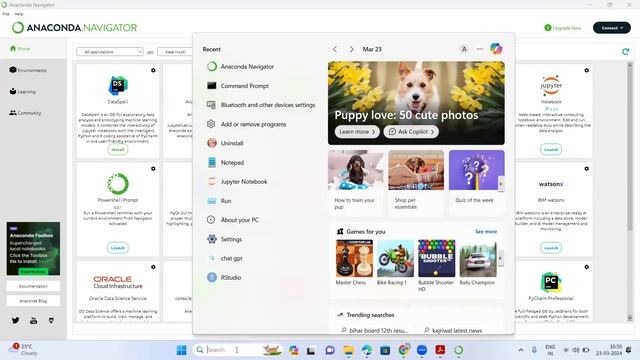Show more games after Rally Champion

click(x=500, y=258)
